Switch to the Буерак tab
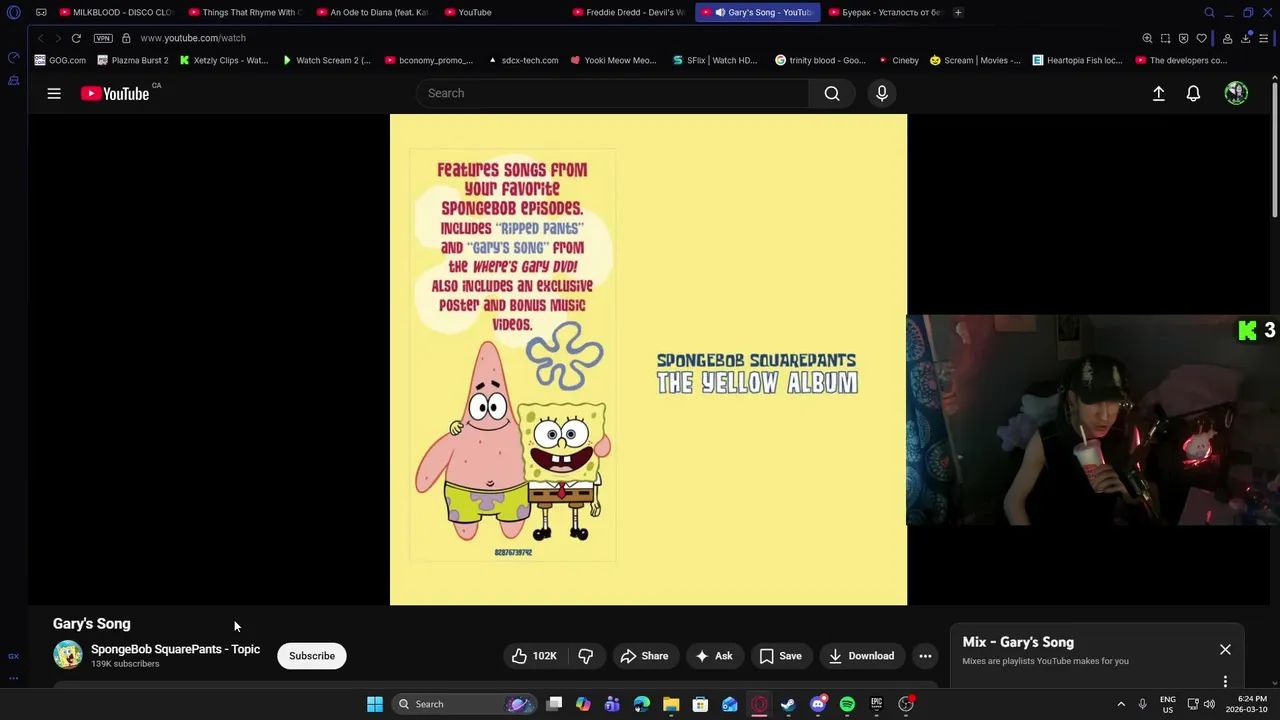 (885, 12)
